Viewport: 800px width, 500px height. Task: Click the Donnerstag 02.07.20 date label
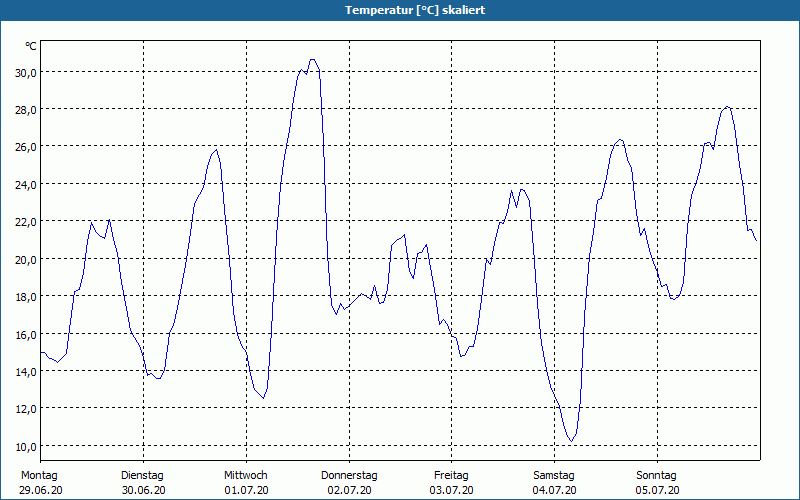pyautogui.click(x=349, y=483)
